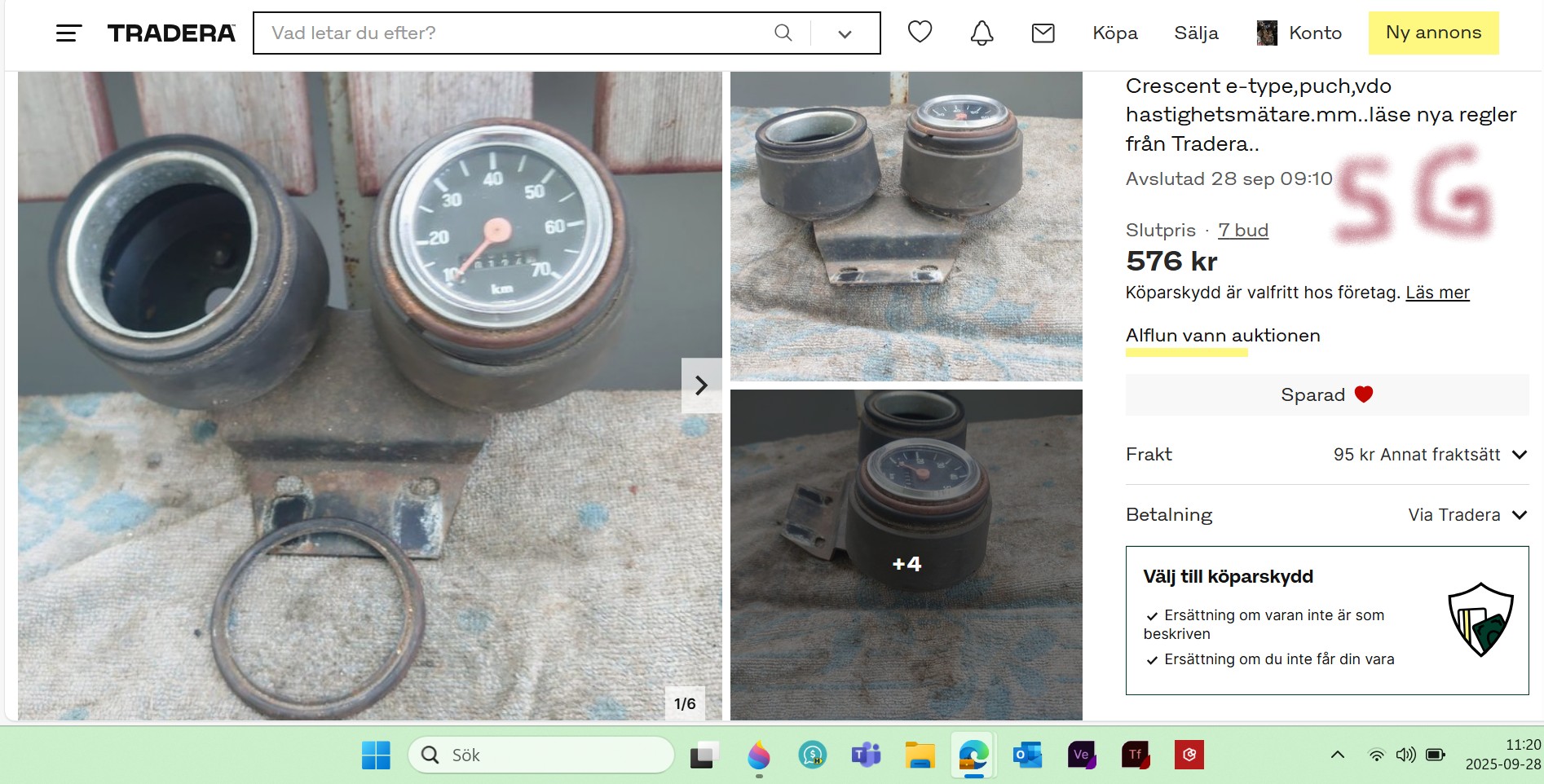Expand the Frakt shipping options

click(1519, 455)
